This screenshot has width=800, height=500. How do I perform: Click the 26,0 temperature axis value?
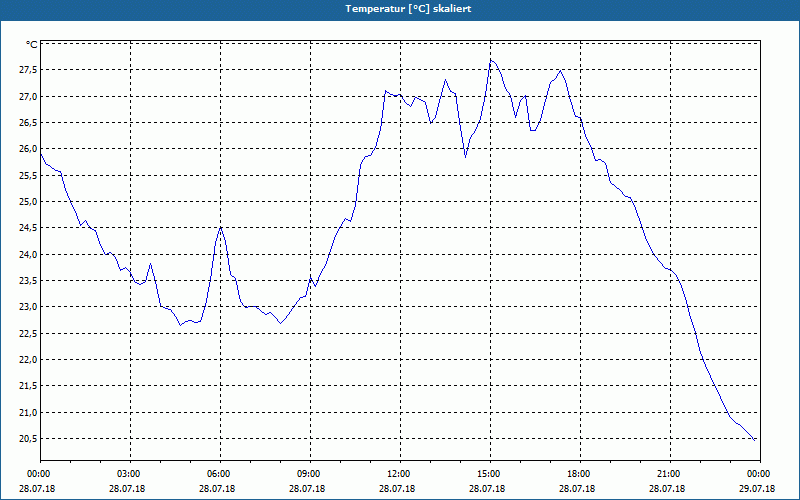pos(28,149)
